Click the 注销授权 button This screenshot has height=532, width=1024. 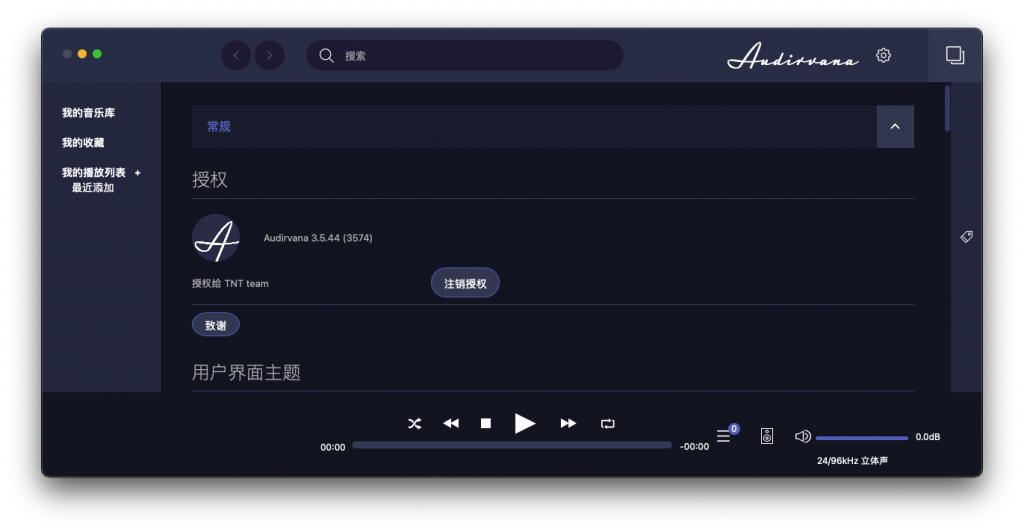click(x=465, y=283)
